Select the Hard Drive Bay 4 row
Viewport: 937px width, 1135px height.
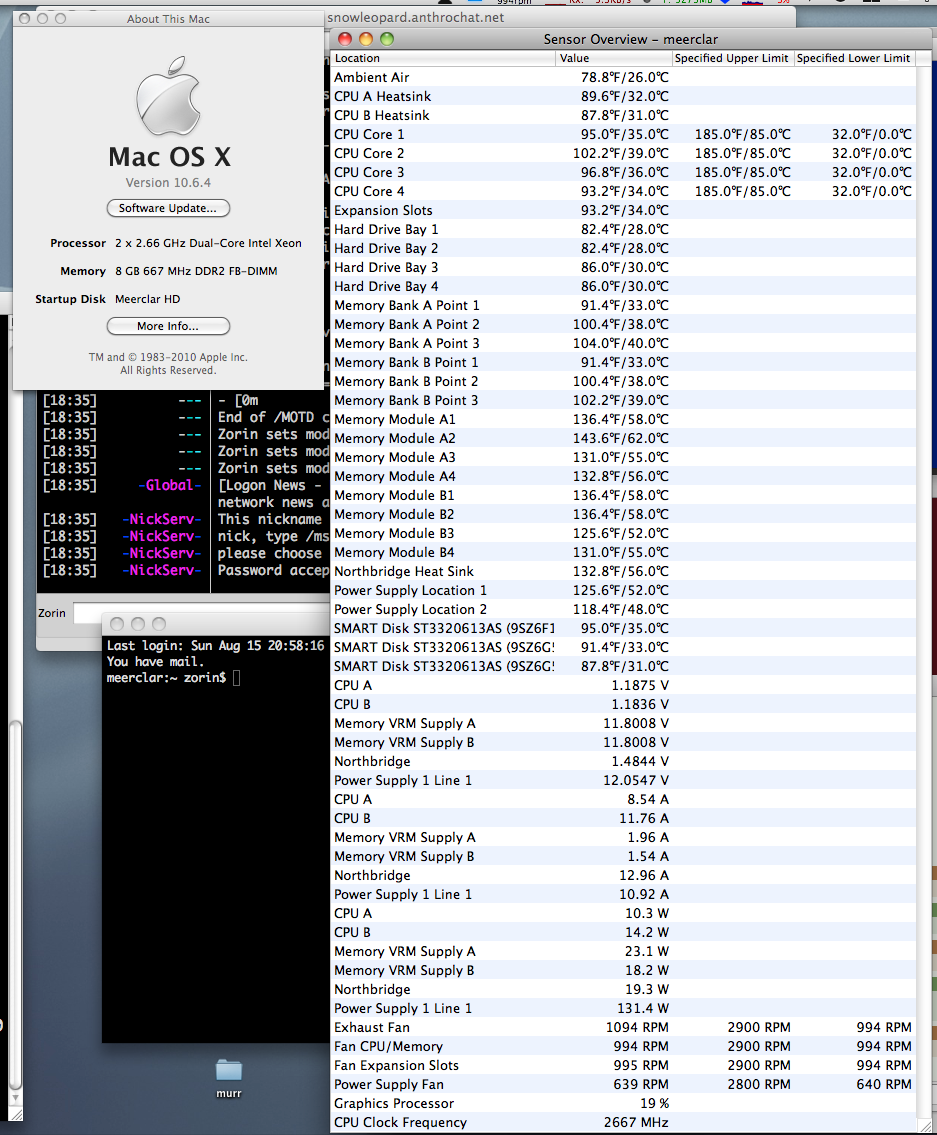click(x=623, y=286)
